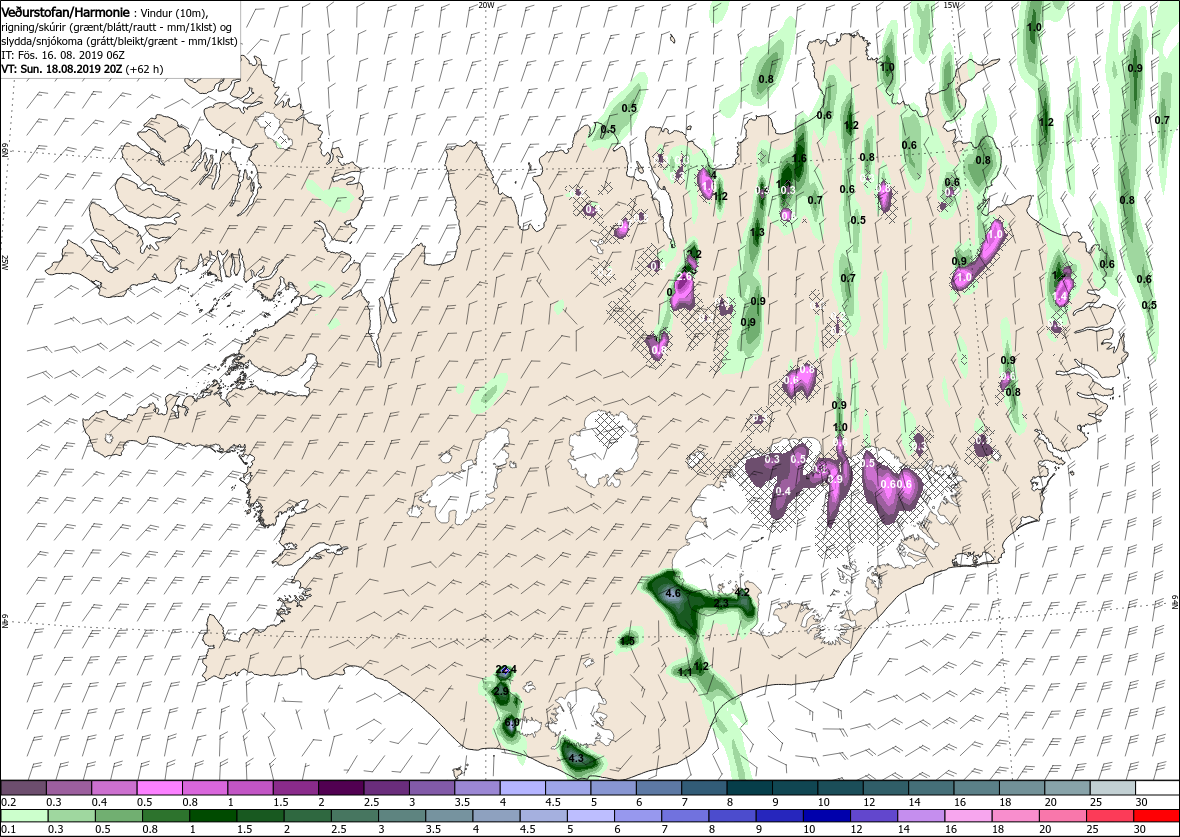This screenshot has height=837, width=1180.
Task: Pick the light pink 16–18 swatch in lower scale
Action: pos(967,816)
